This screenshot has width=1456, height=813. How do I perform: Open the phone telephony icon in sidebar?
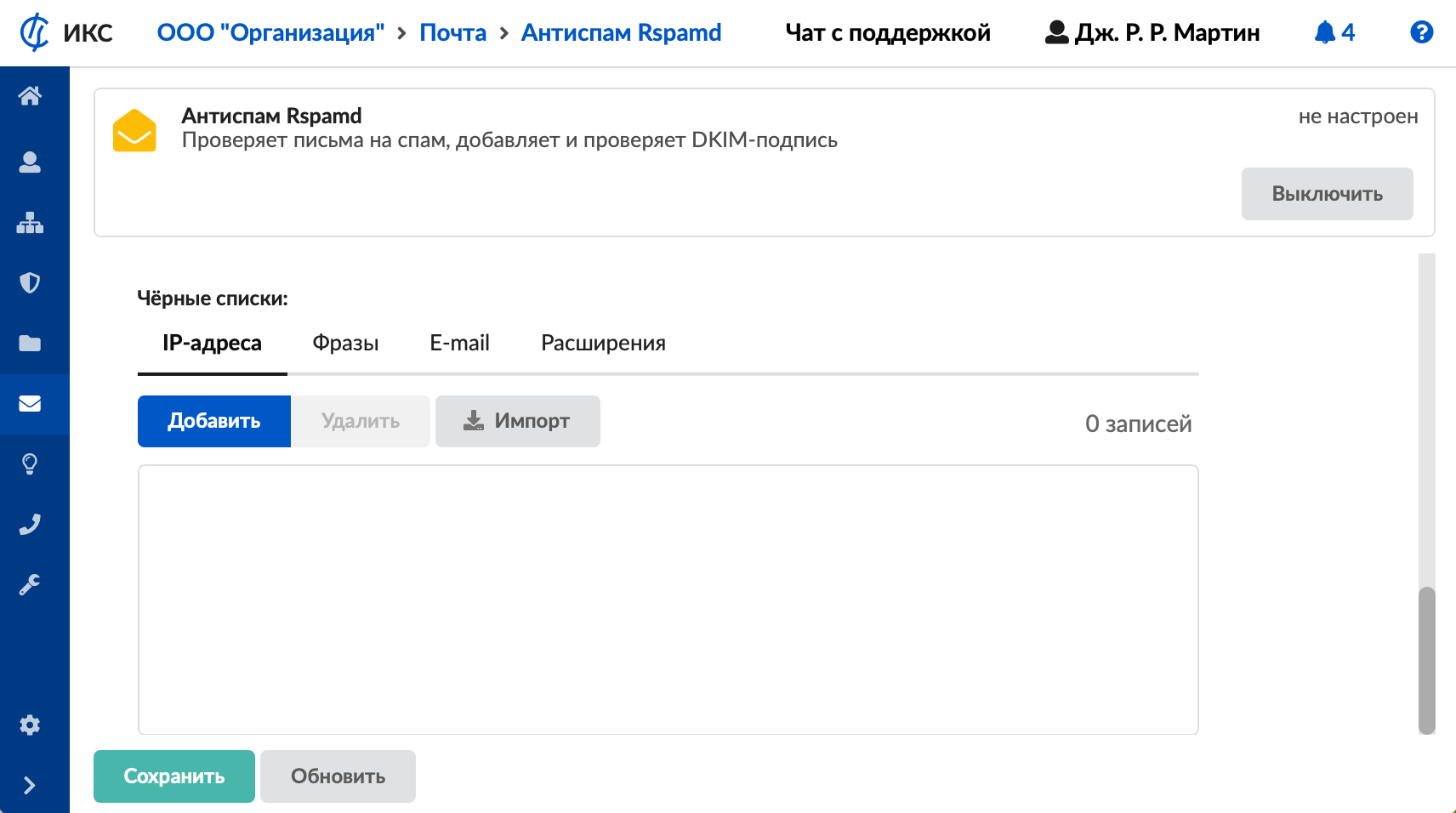click(x=30, y=525)
